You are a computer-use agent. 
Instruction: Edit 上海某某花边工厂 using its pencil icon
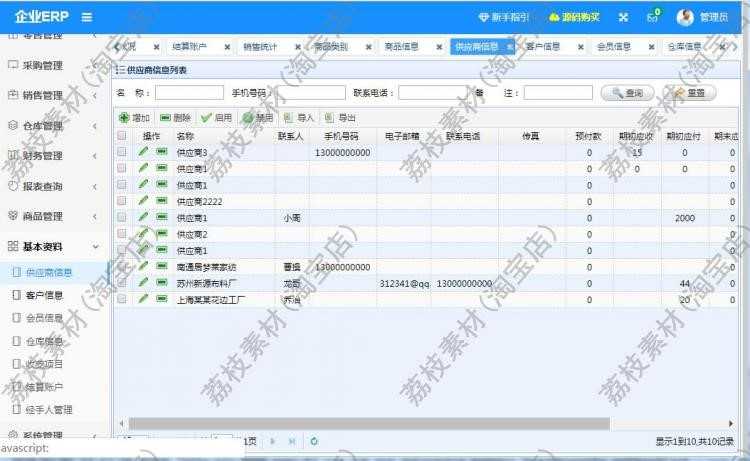(143, 299)
